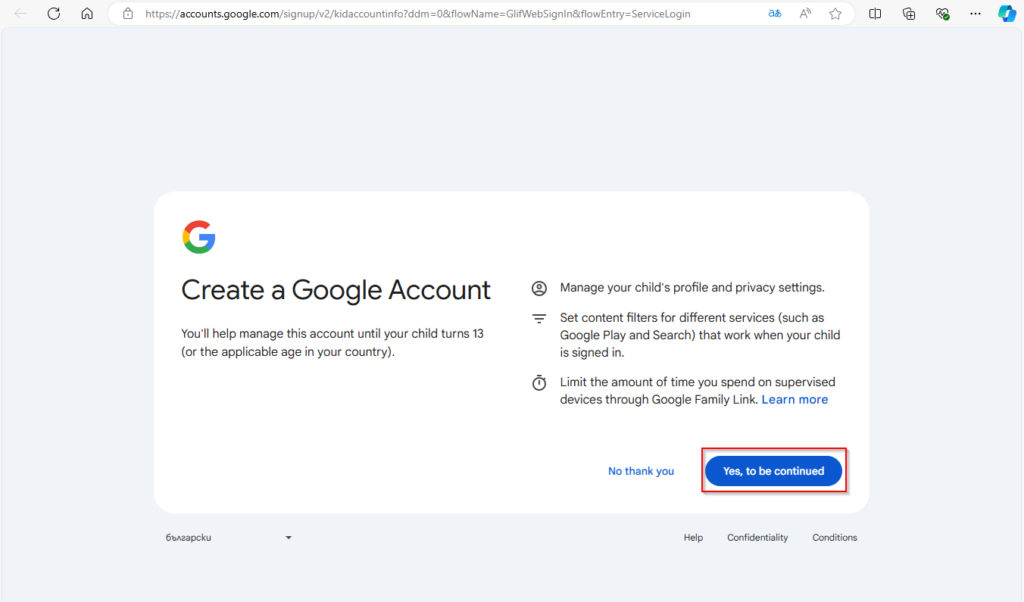Viewport: 1024px width, 602px height.
Task: Open the Confidentiality footer link
Action: click(x=758, y=537)
